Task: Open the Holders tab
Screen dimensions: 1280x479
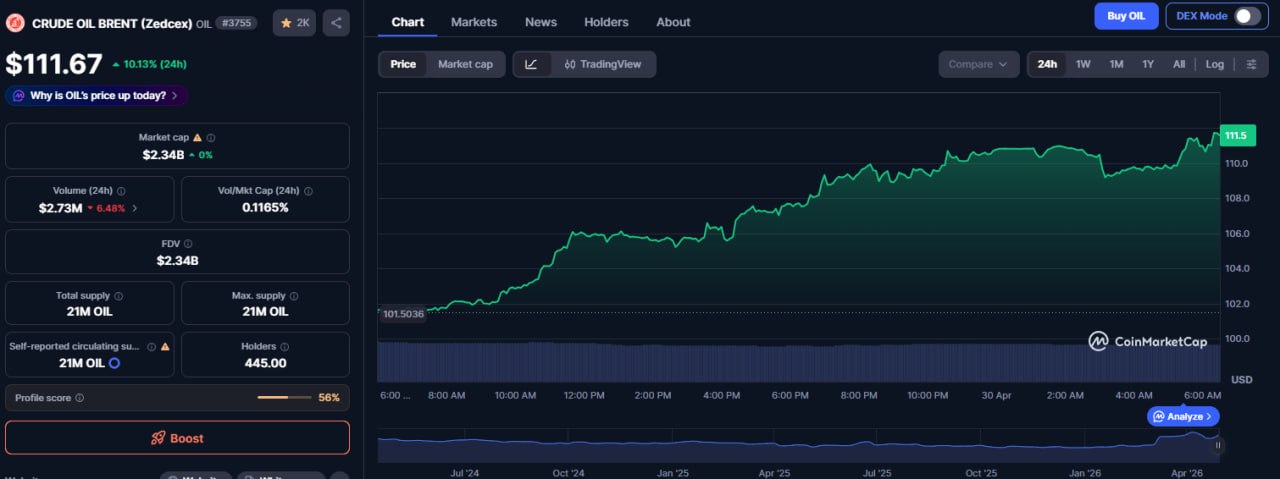Action: coord(606,22)
